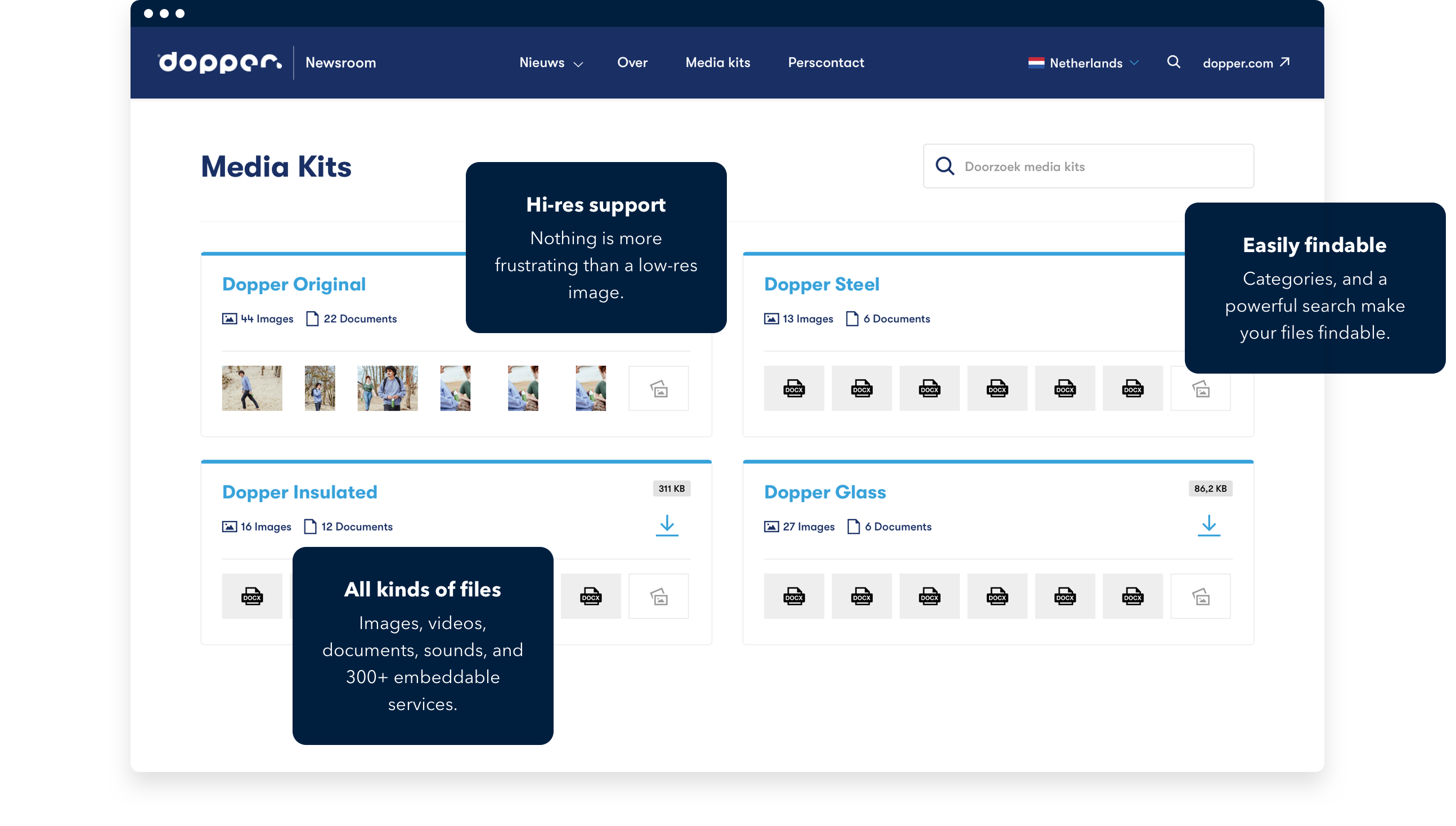The width and height of the screenshot is (1456, 826).
Task: Open first DOCX file in Dopper Insulated
Action: tap(252, 596)
